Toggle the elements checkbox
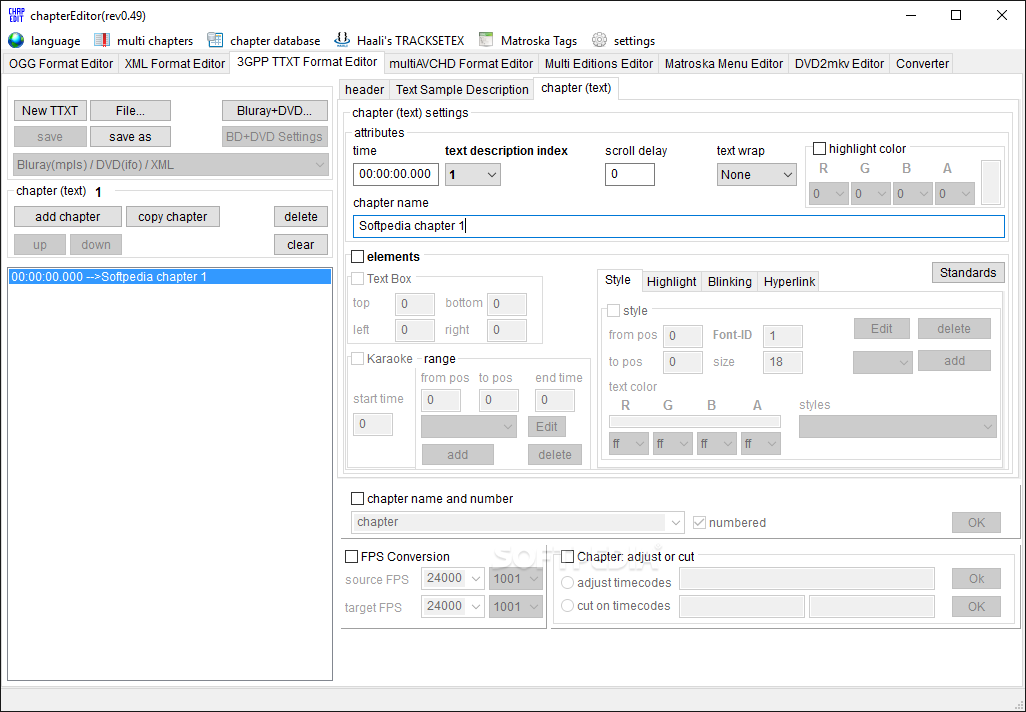The image size is (1026, 712). 357,257
